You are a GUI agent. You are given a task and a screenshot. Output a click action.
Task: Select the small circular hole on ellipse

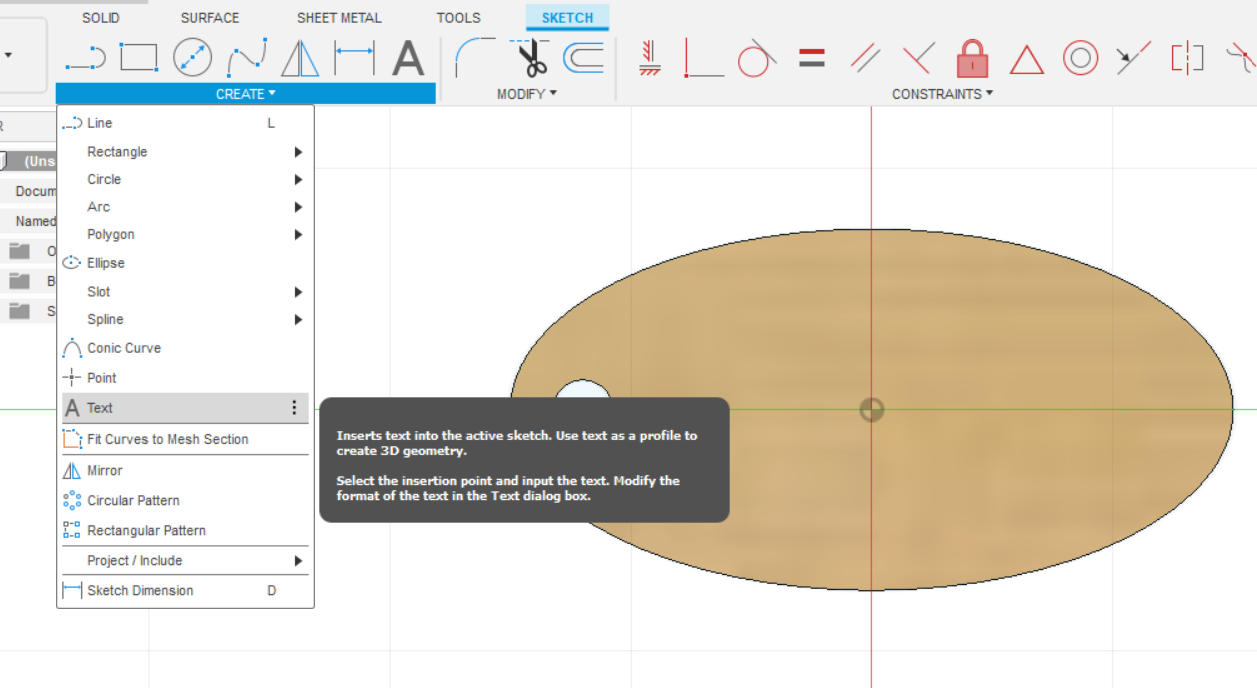tap(583, 391)
